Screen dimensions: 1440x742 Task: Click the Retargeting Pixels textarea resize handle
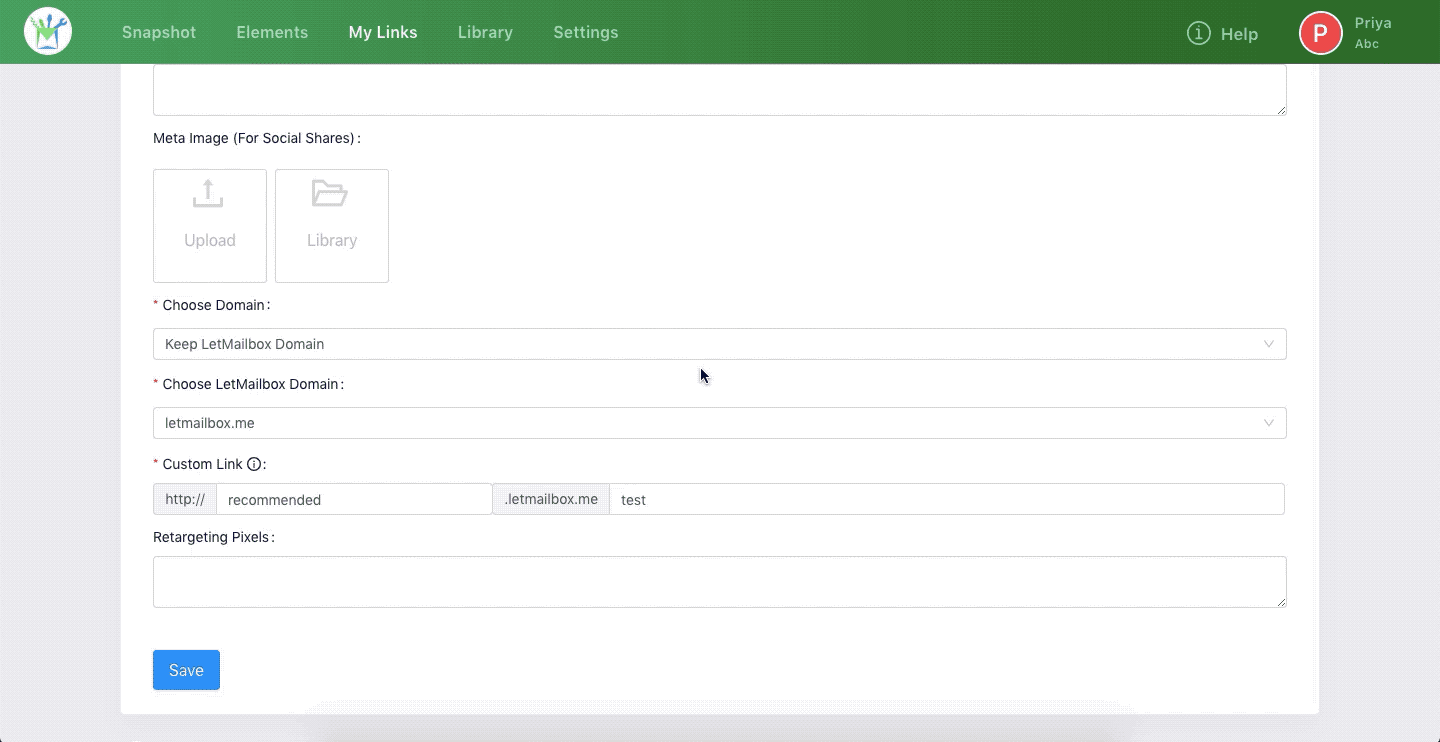(x=1281, y=602)
